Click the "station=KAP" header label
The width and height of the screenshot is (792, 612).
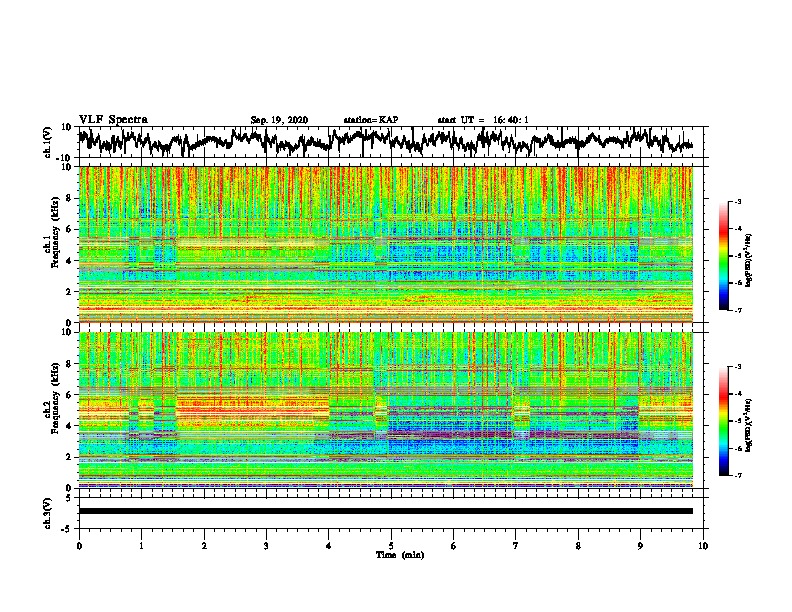[x=371, y=120]
